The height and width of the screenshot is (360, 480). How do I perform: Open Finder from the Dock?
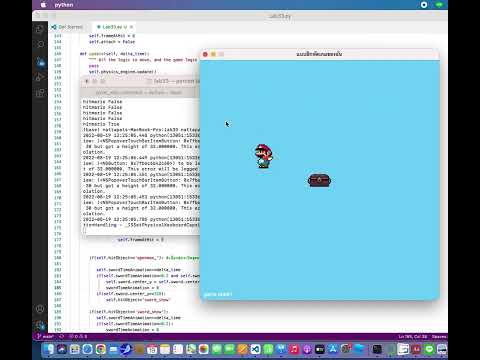coord(48,349)
